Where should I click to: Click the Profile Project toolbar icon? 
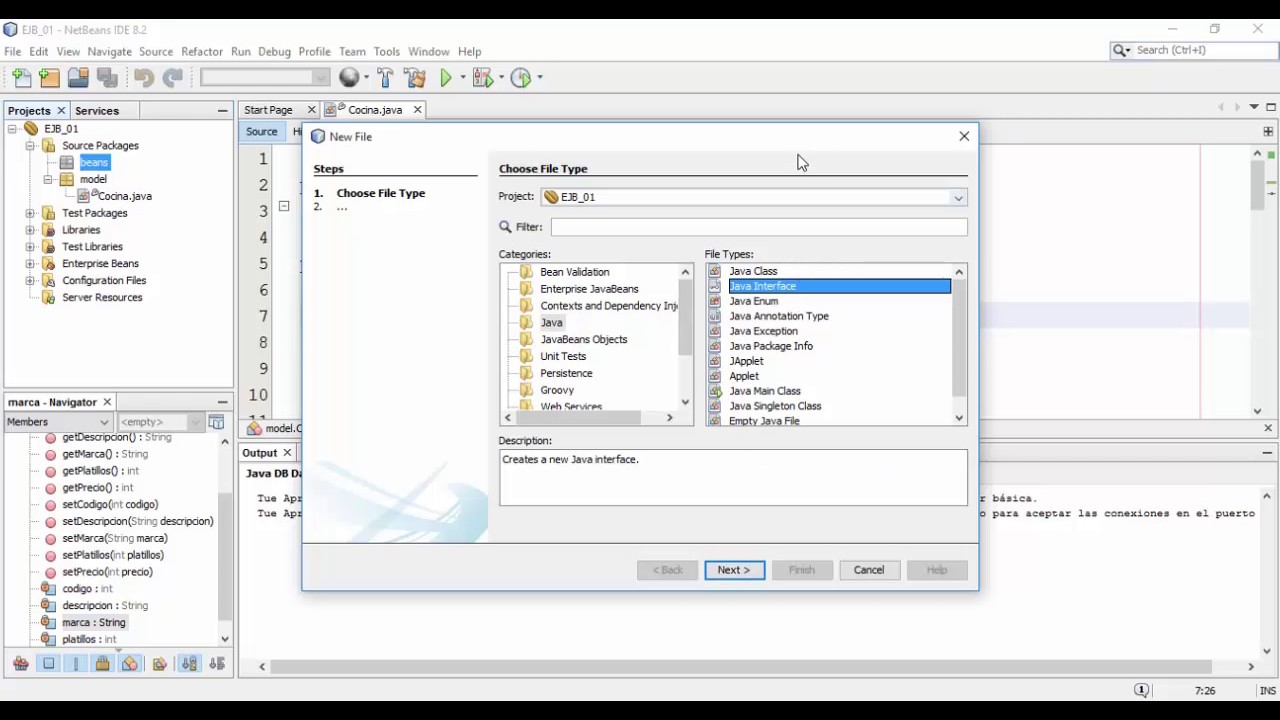click(521, 78)
